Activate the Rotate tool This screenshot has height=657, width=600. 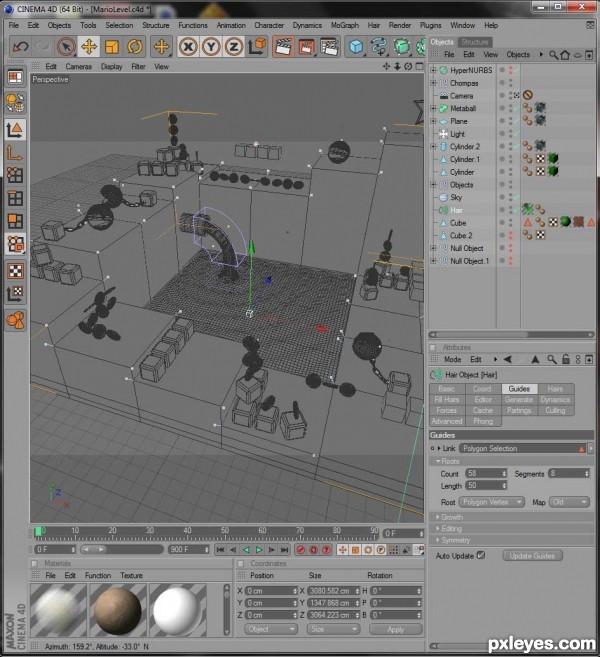pos(134,47)
